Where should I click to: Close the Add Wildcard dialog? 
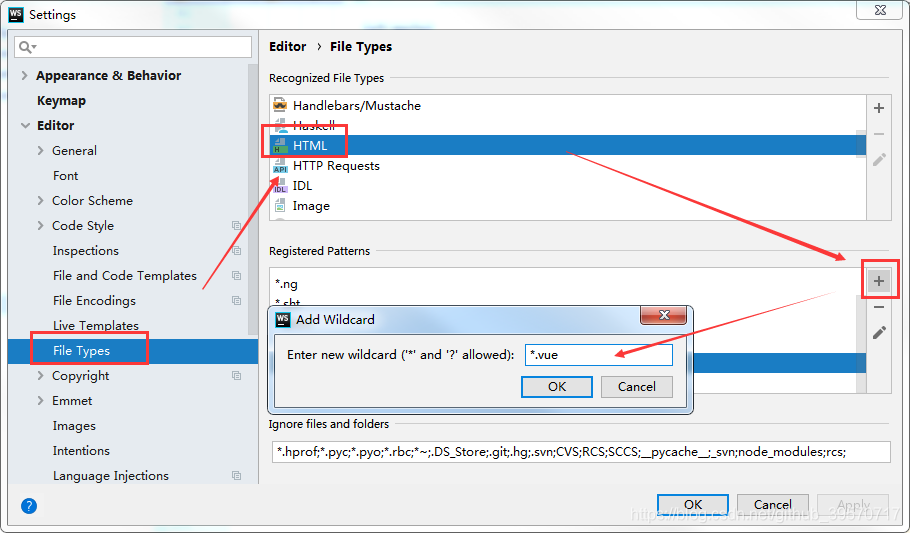[663, 315]
